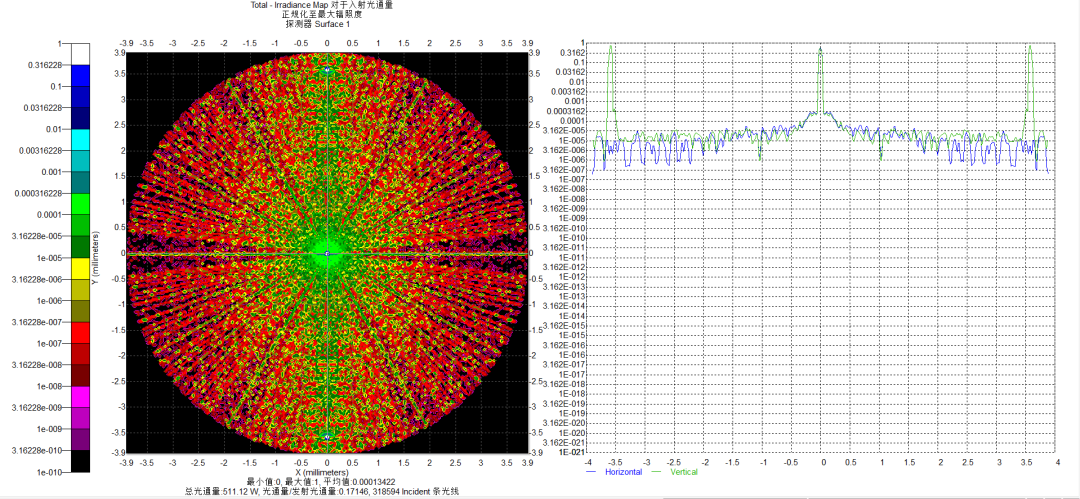The image size is (1080, 499).
Task: Click the '3.162E-021' cross-section axis label
Action: tap(565, 442)
